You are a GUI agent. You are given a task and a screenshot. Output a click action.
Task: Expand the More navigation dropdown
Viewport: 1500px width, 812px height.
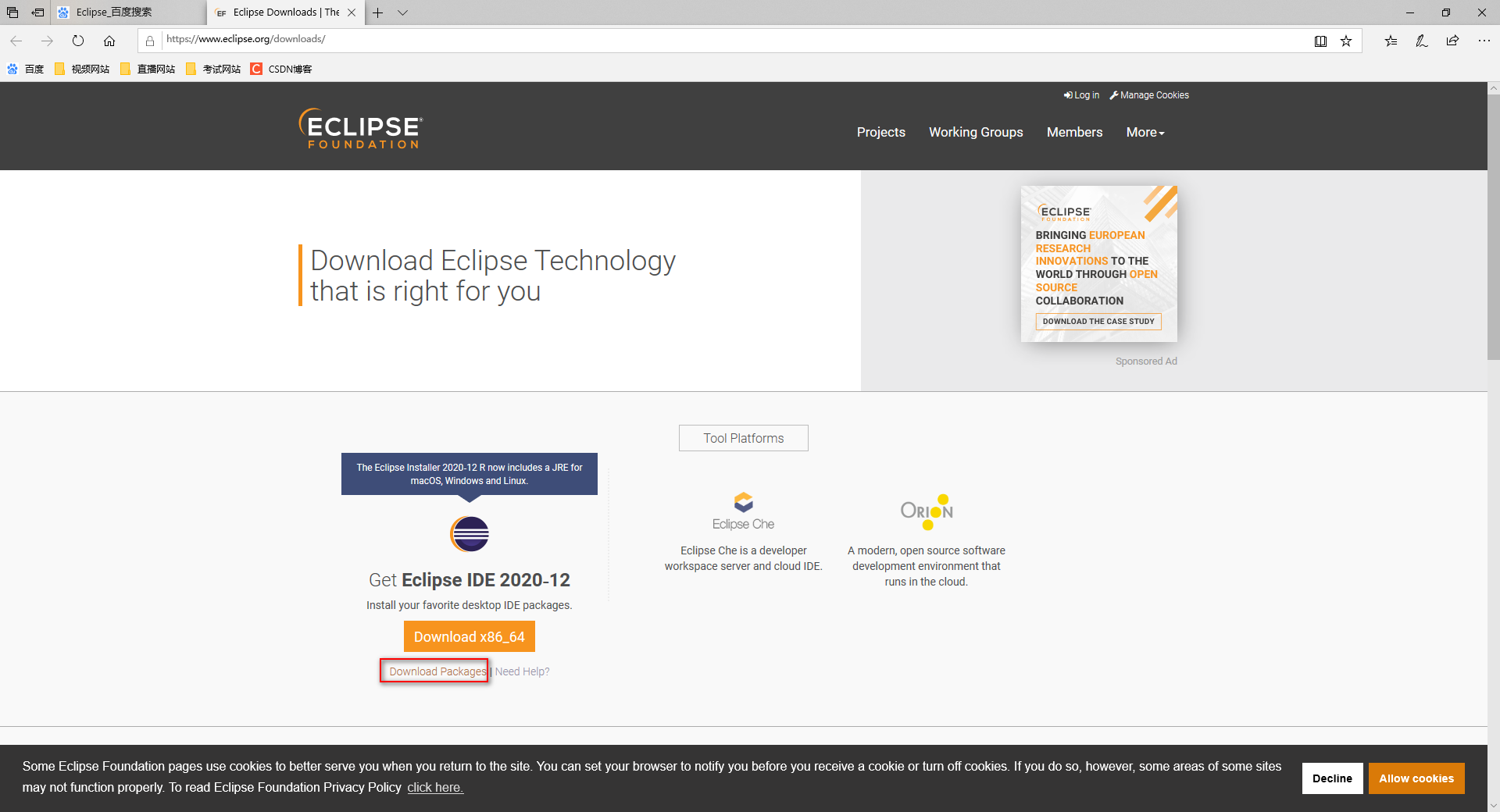[x=1144, y=132]
